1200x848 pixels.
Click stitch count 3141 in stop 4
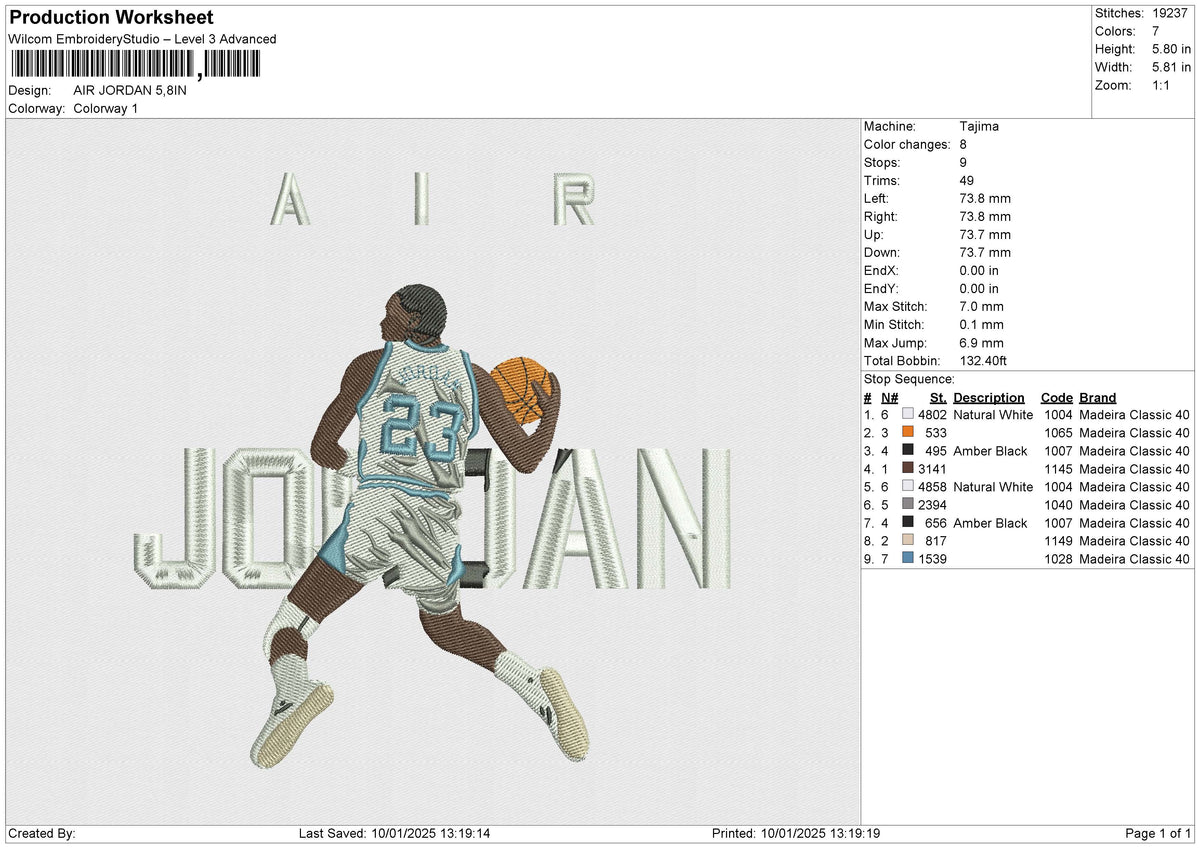tap(932, 468)
